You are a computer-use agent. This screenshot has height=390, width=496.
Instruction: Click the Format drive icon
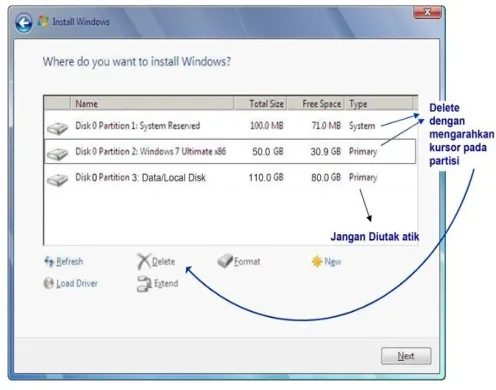[225, 261]
